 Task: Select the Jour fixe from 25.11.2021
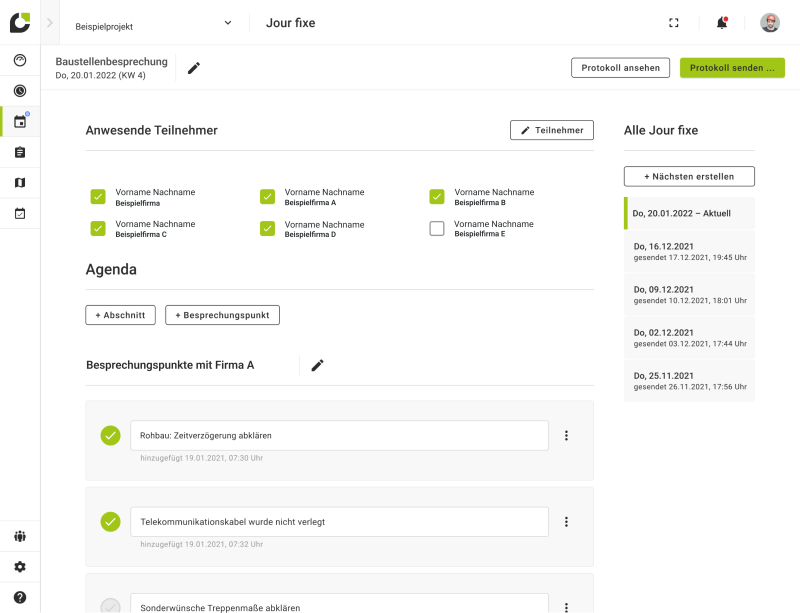[x=689, y=380]
